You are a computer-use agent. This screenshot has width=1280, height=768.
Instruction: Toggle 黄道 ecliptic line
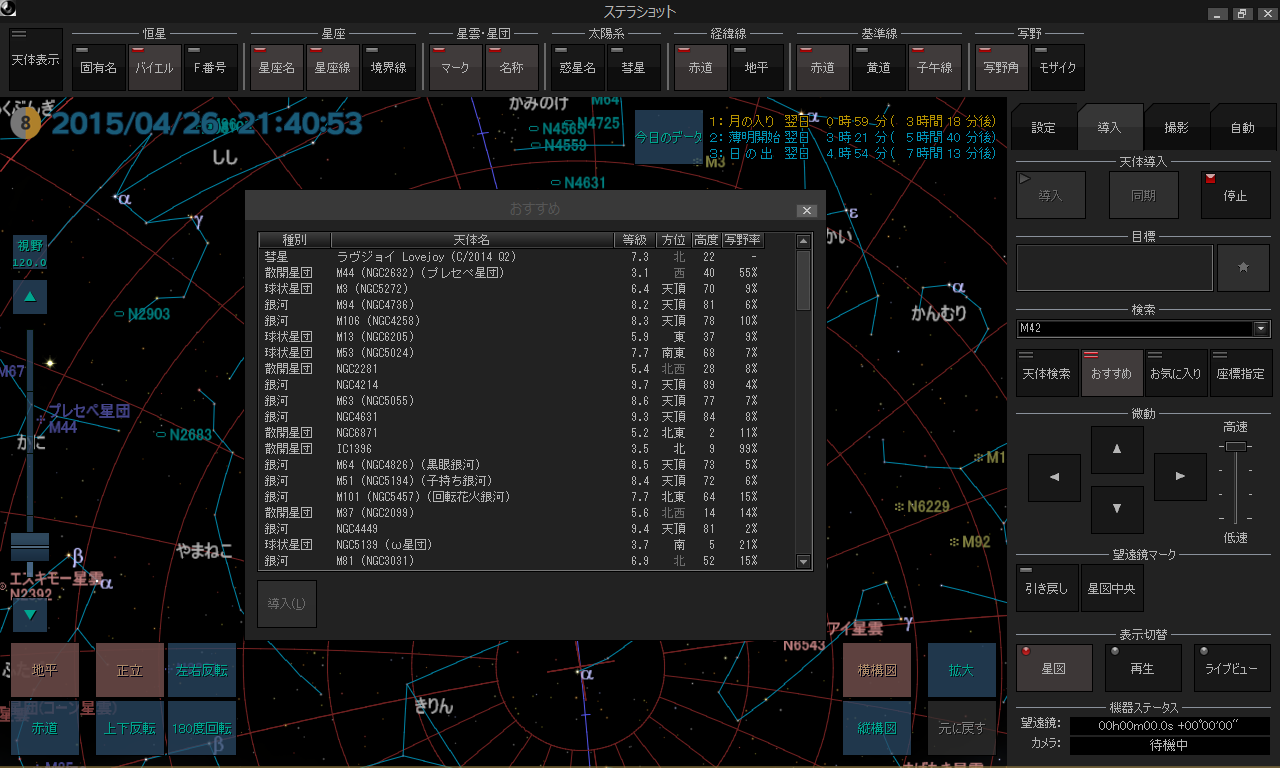coord(878,67)
